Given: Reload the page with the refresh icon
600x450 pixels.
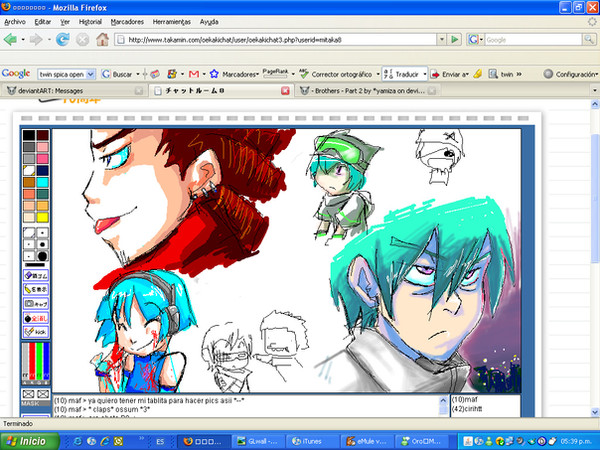Looking at the screenshot, I should pos(63,39).
